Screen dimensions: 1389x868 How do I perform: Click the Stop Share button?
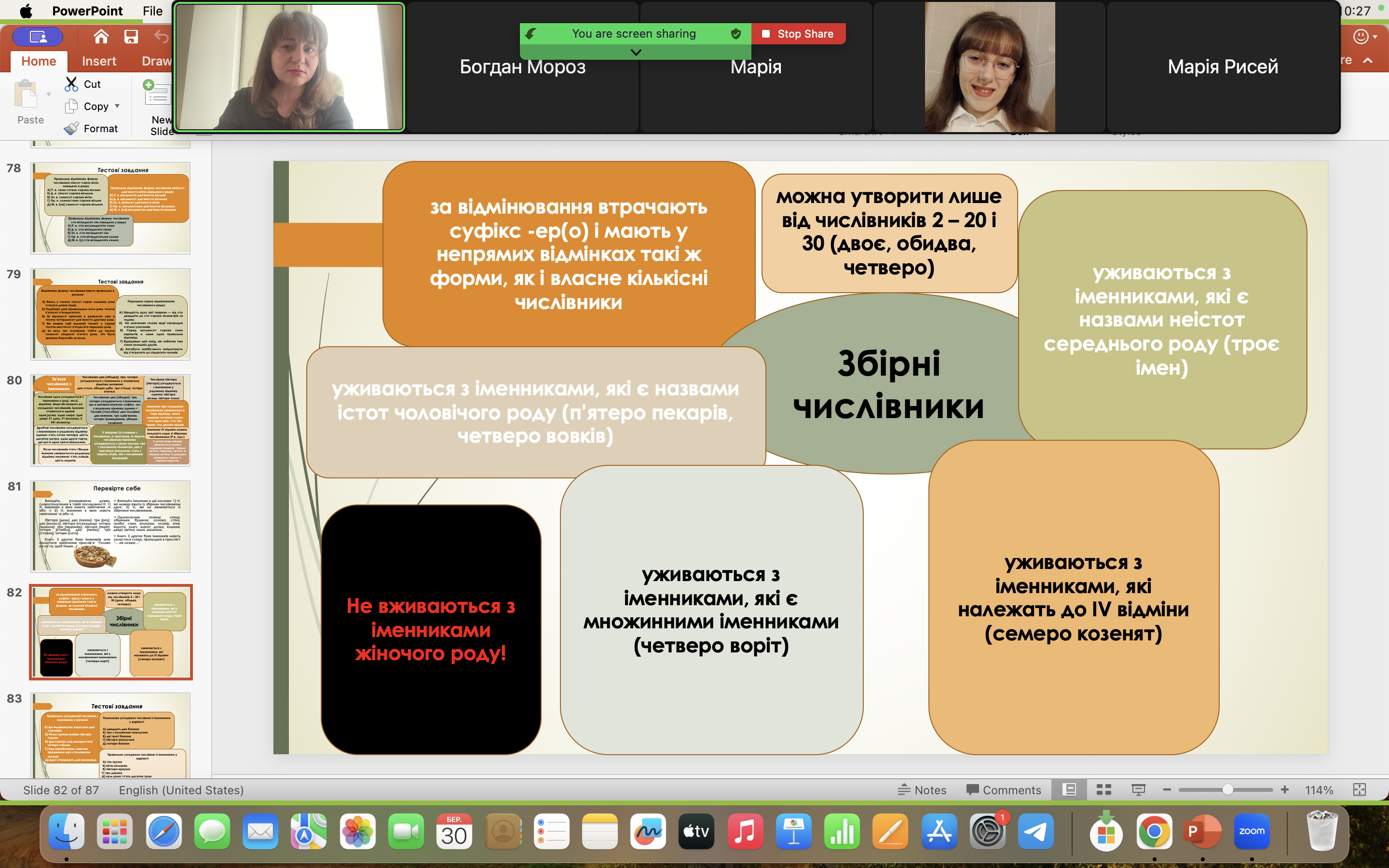[798, 34]
